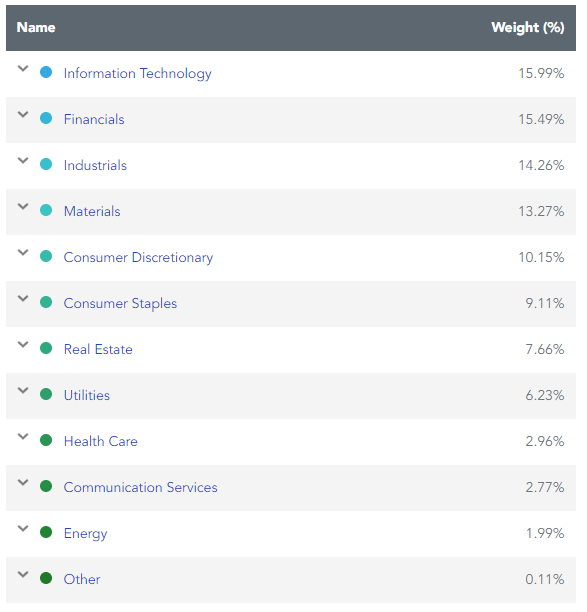
Task: Click the teal Materials color dot
Action: (x=46, y=210)
